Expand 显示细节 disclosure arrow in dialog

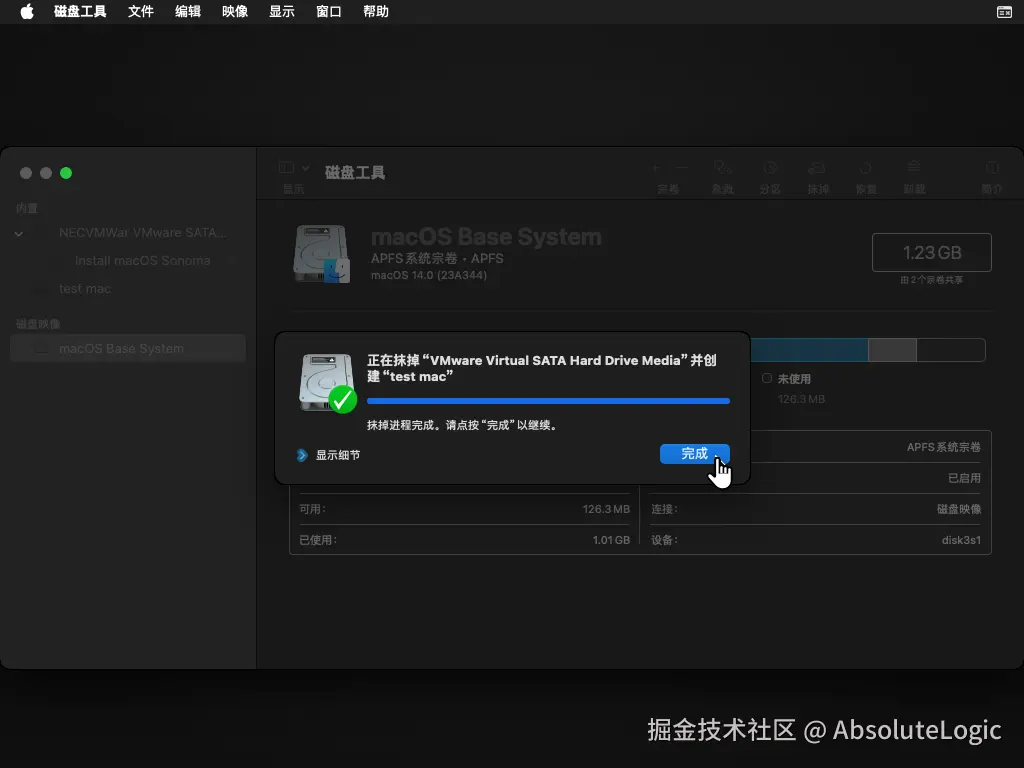pos(302,455)
